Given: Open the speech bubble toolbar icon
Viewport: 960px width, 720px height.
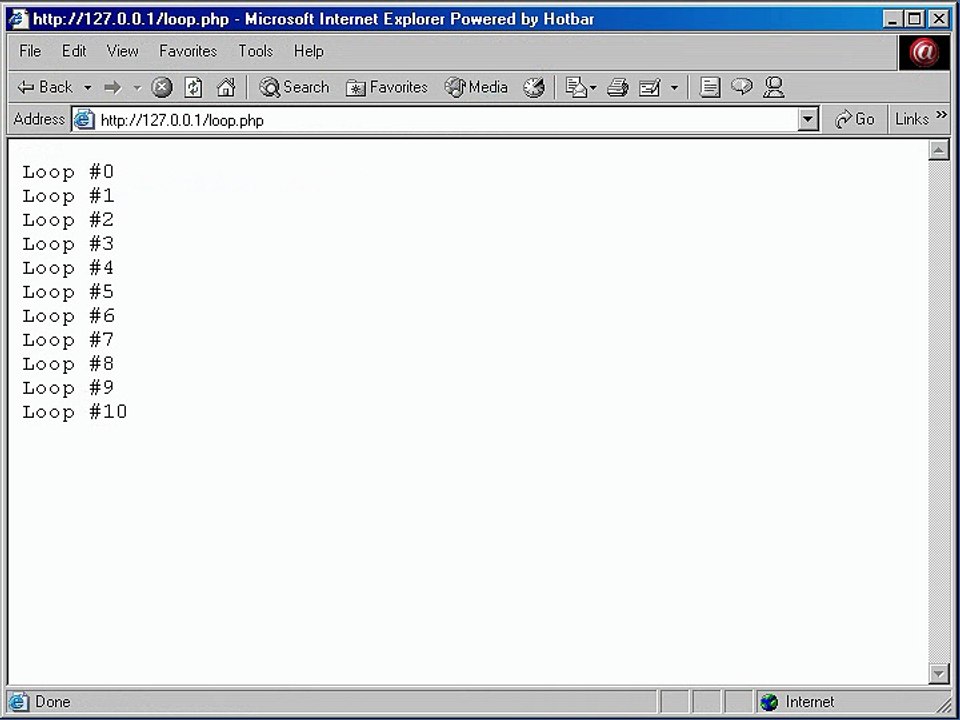Looking at the screenshot, I should coord(741,87).
